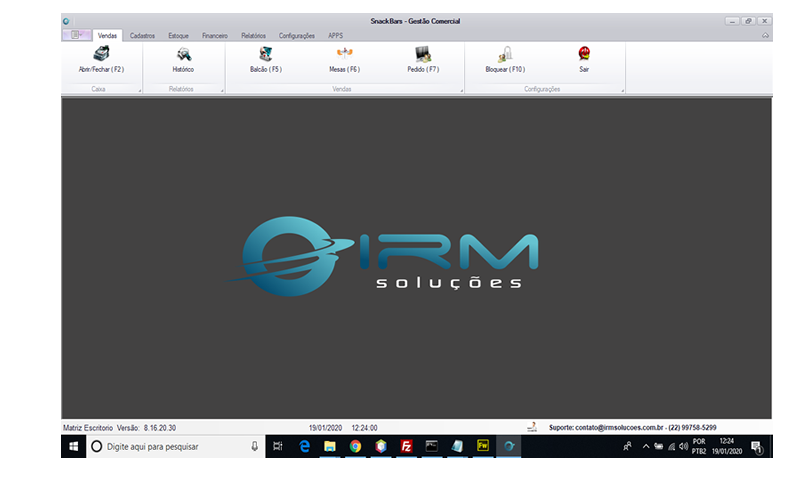800x500 pixels.
Task: Open the hexagon app icon on taskbar
Action: (x=381, y=446)
